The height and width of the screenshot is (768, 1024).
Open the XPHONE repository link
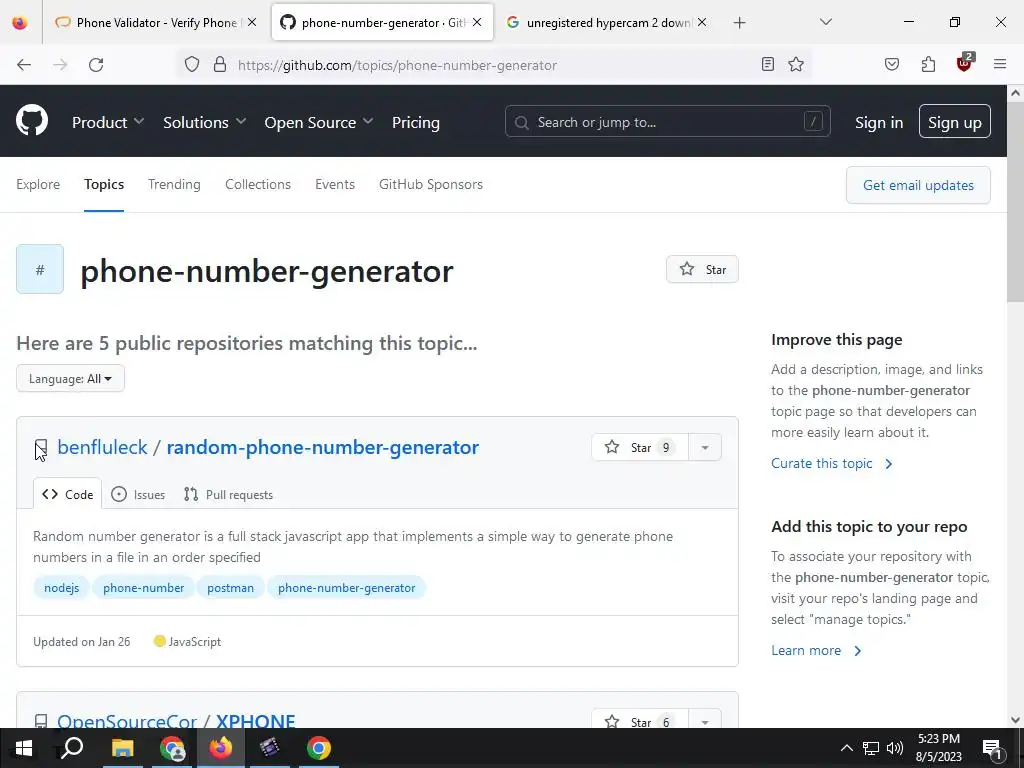coord(255,721)
